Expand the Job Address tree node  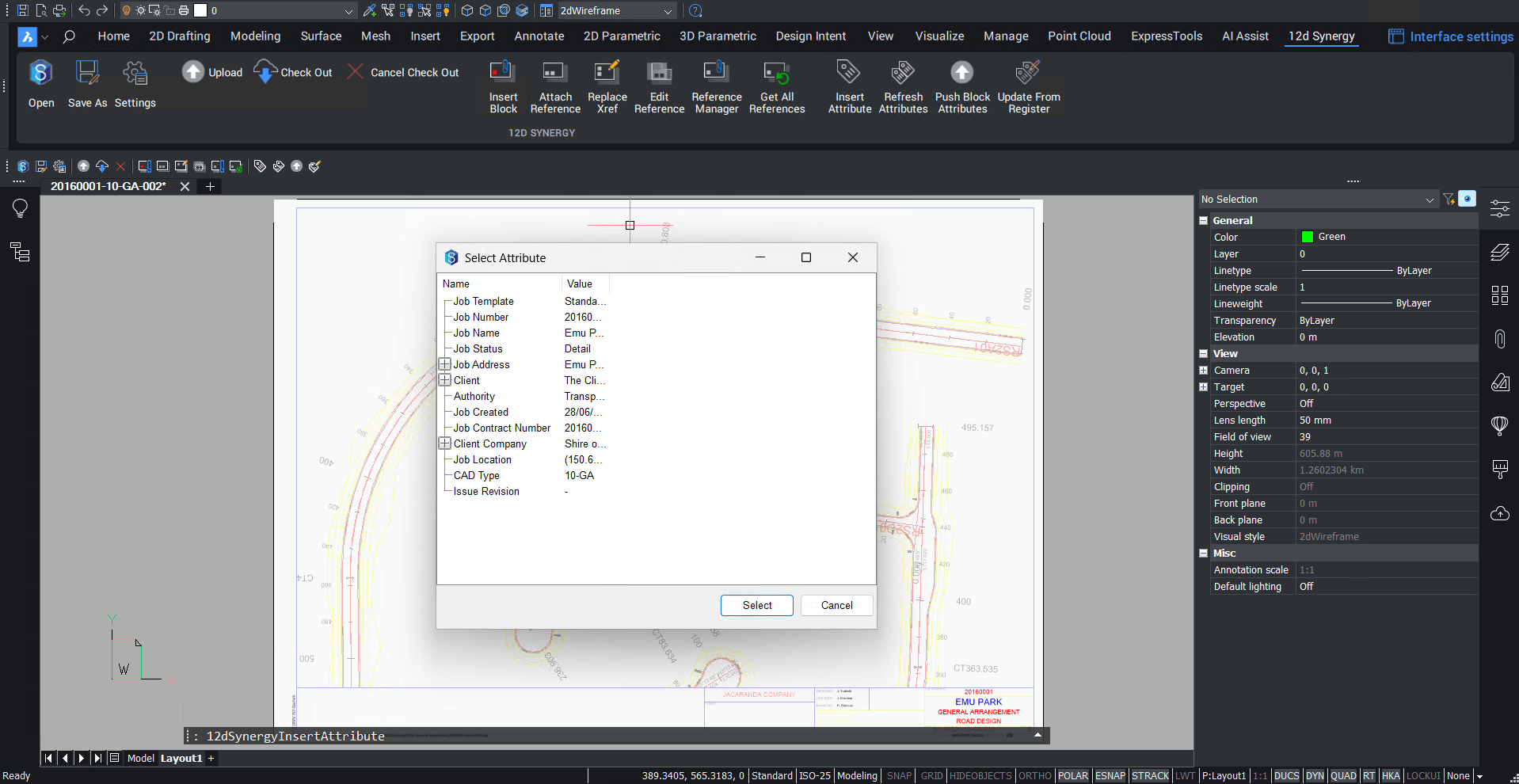tap(445, 364)
